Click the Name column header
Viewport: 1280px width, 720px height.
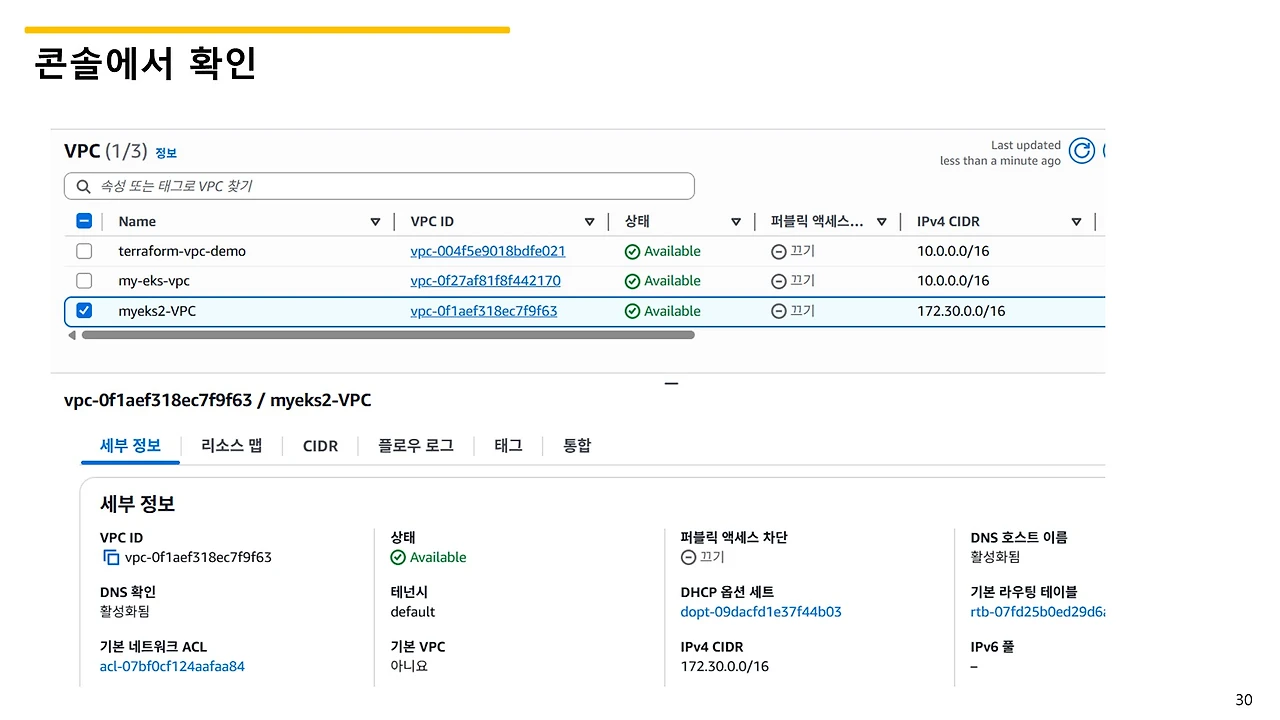pos(137,222)
